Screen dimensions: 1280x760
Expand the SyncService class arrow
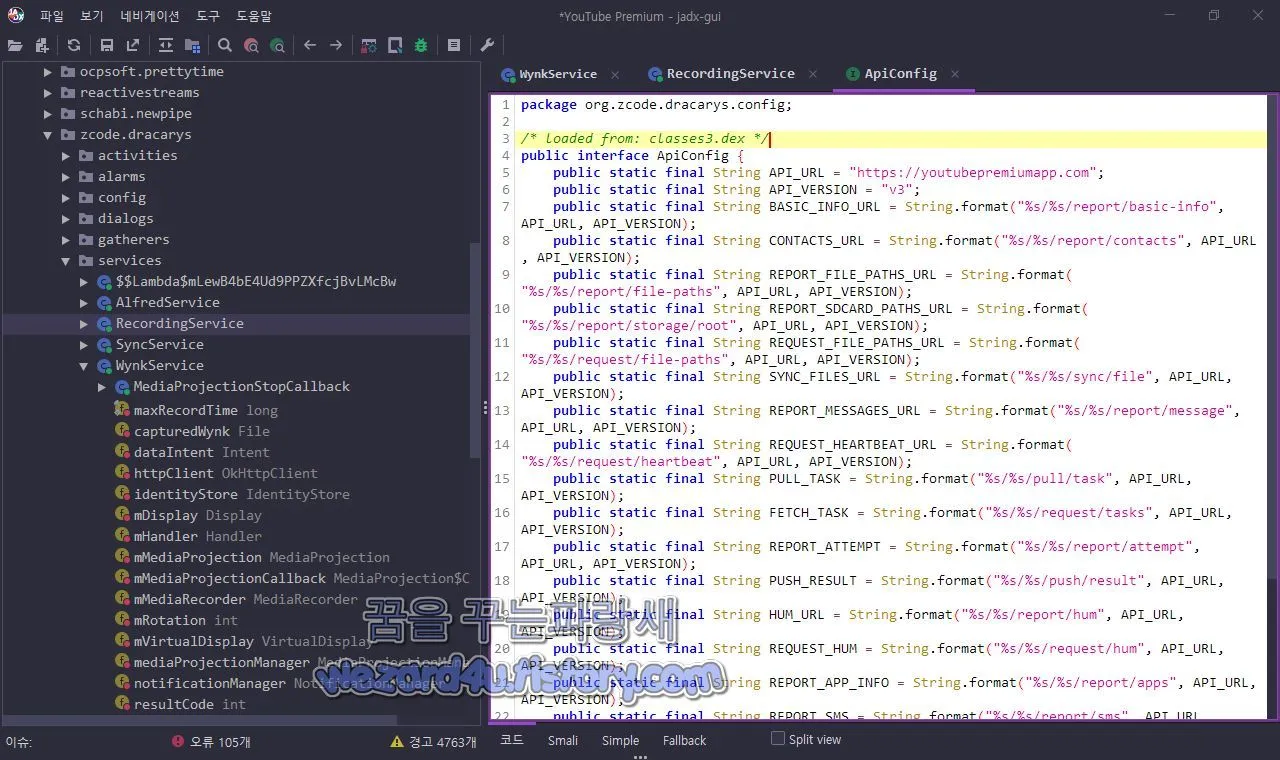pos(84,345)
